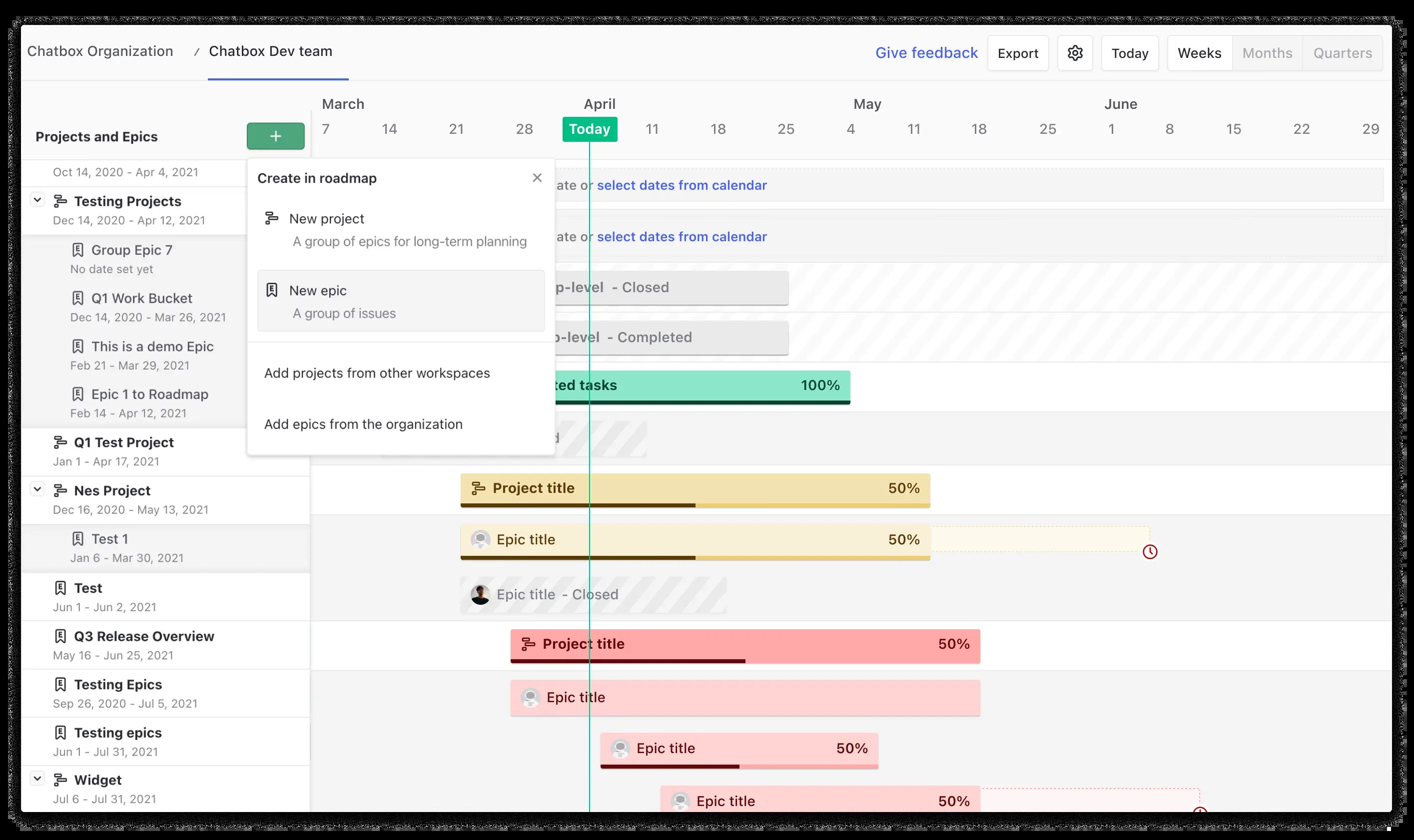Screen dimensions: 1414x840
Task: Switch timeline view to Months
Action: 1267,53
